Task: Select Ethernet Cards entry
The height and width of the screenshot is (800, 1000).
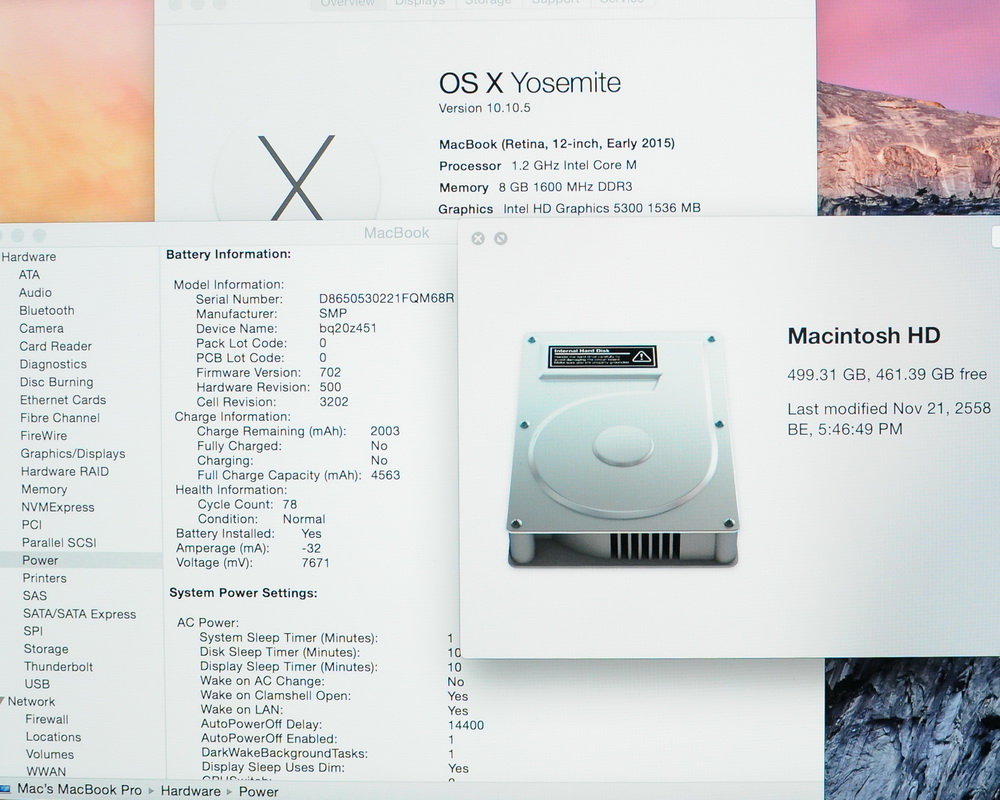Action: click(x=63, y=399)
